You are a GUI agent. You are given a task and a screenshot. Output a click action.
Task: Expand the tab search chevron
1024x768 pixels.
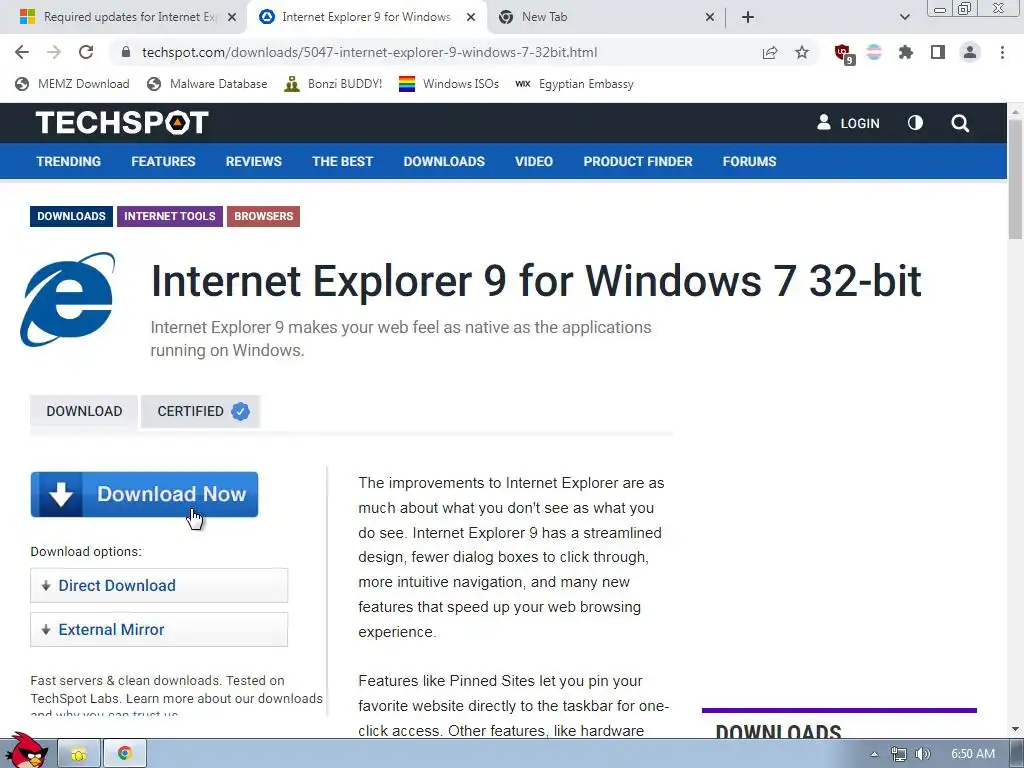point(904,17)
